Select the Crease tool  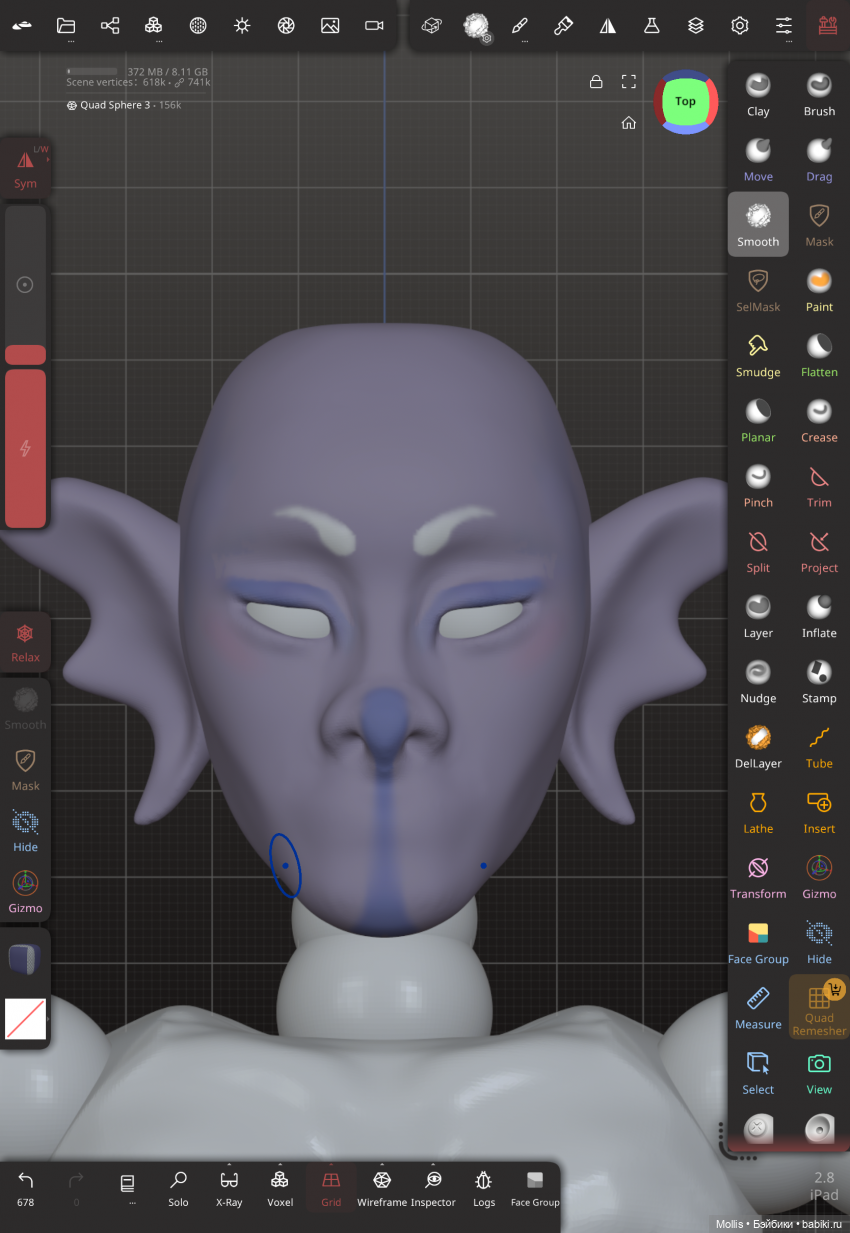(819, 420)
